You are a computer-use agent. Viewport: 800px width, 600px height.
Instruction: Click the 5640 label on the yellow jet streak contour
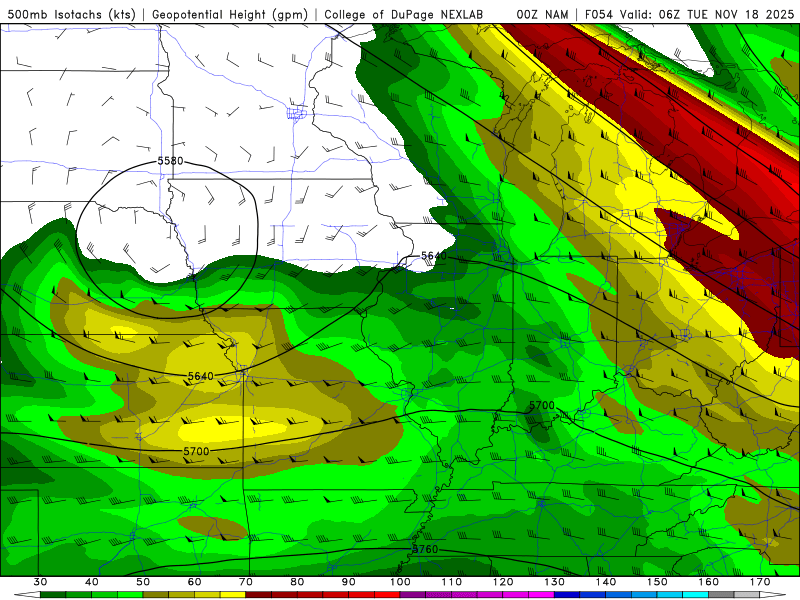pos(201,377)
